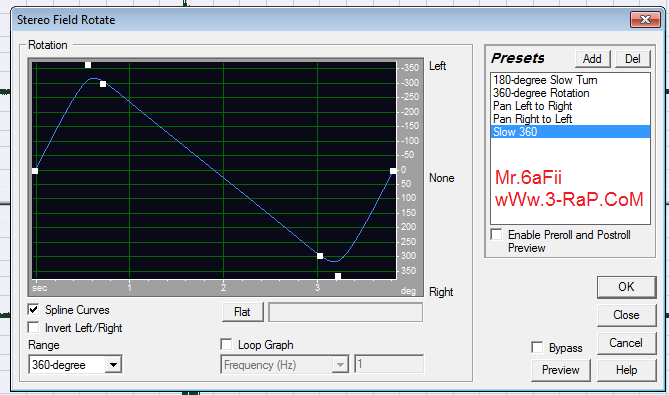Click the loop frequency value field
This screenshot has height=395, width=669.
[389, 364]
